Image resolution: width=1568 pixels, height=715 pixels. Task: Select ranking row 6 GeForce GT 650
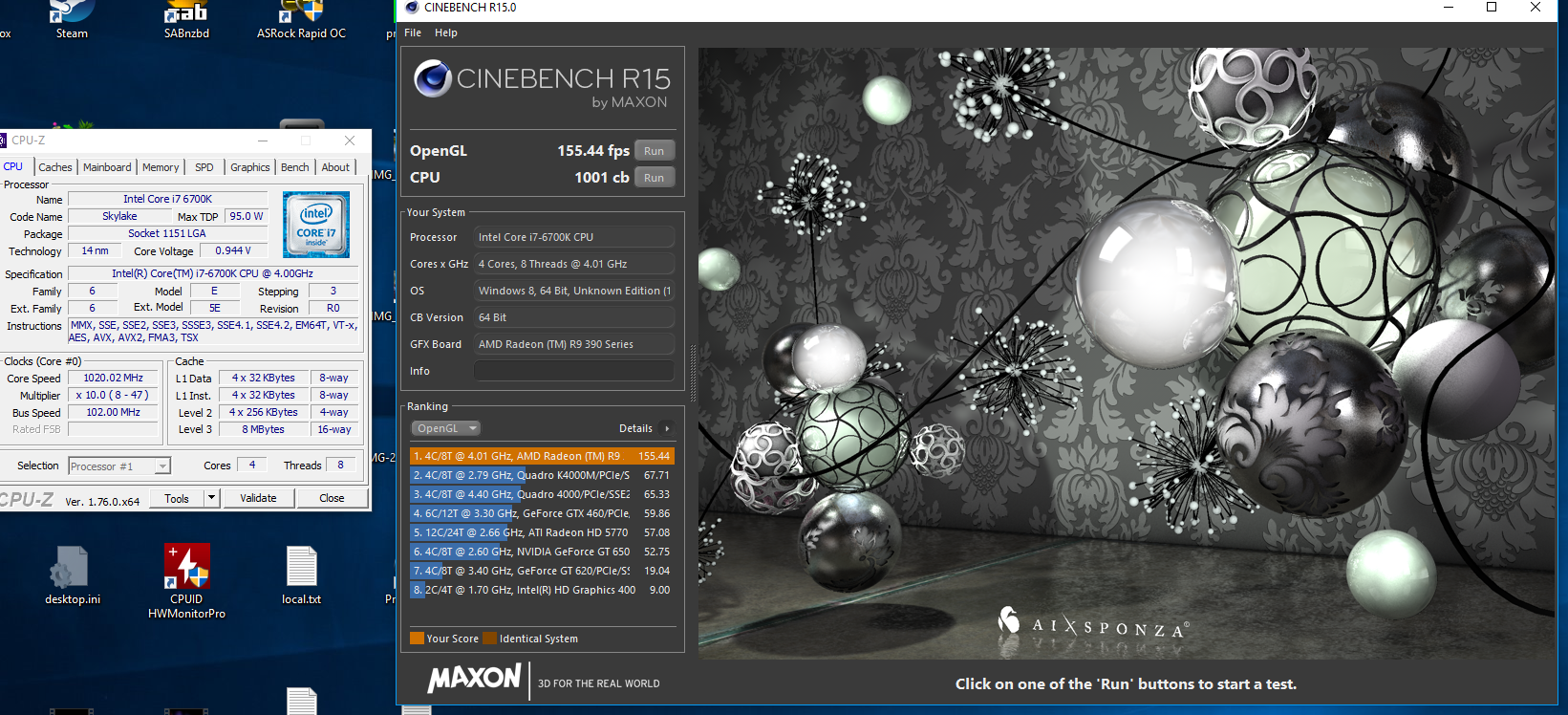pos(542,552)
